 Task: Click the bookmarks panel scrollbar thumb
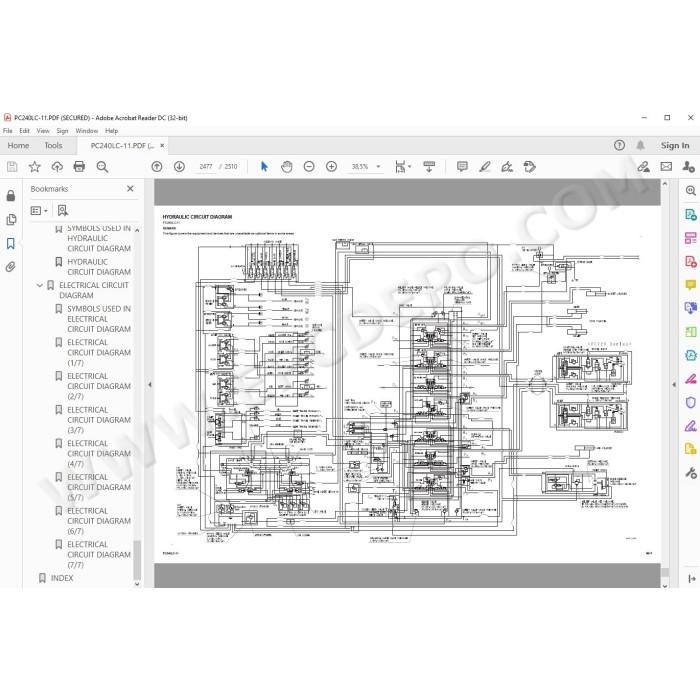[137, 559]
